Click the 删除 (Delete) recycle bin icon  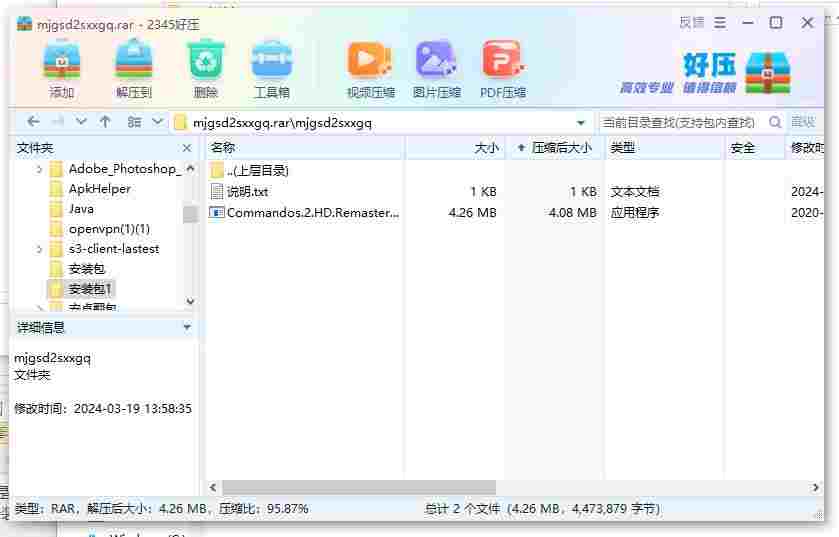click(205, 68)
